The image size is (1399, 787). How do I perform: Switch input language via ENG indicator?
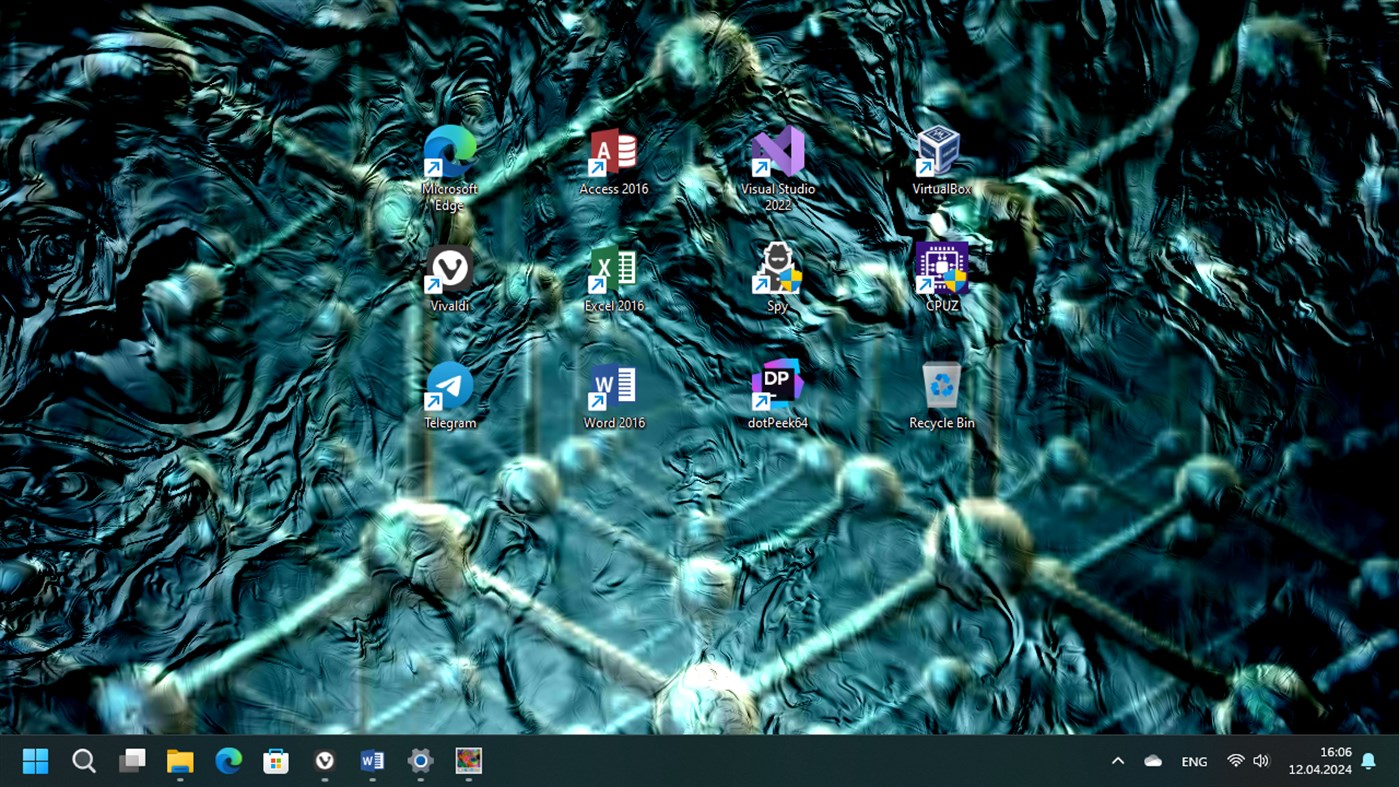[x=1193, y=761]
